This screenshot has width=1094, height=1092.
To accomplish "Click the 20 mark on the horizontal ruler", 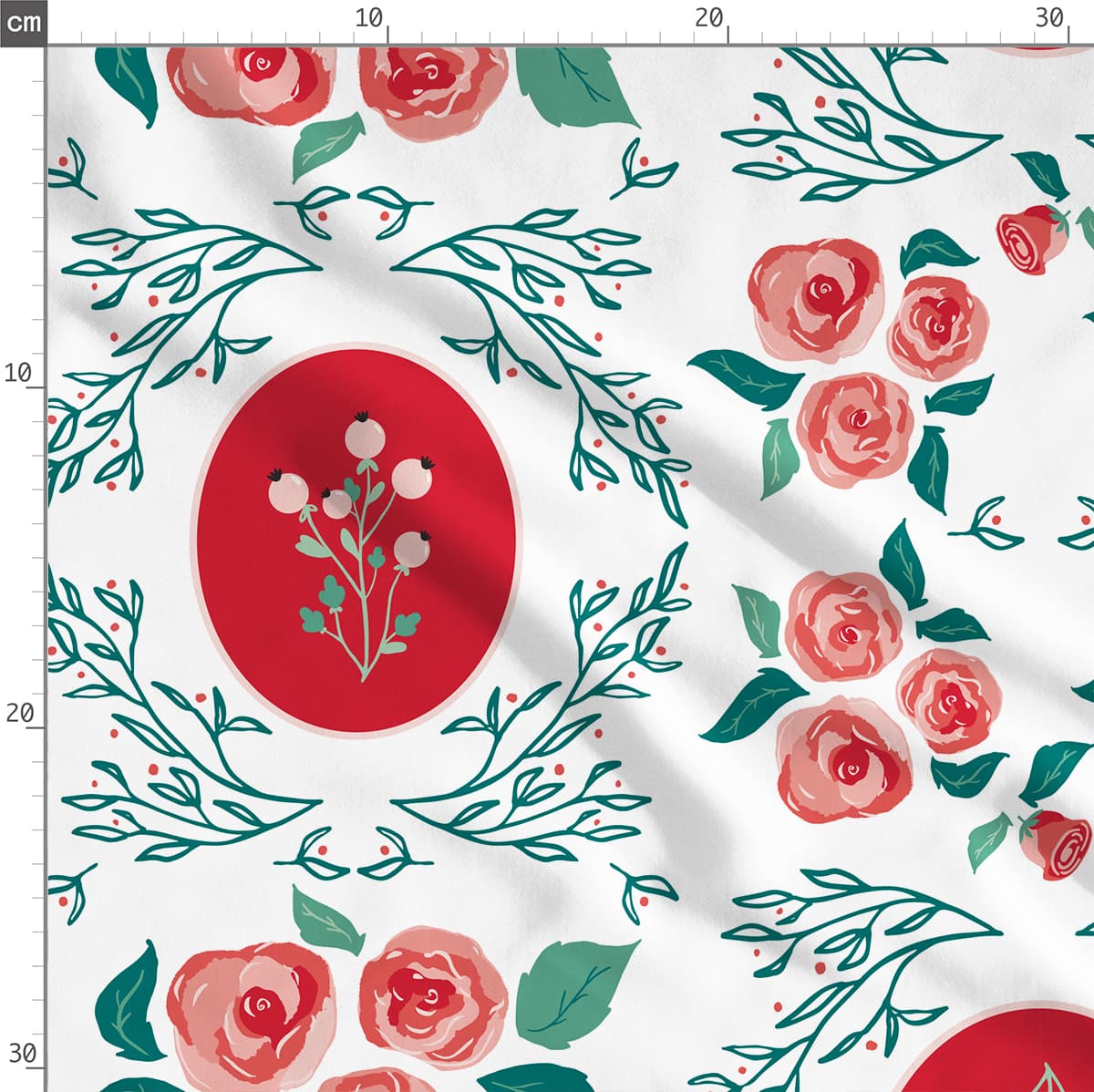I will [x=709, y=18].
